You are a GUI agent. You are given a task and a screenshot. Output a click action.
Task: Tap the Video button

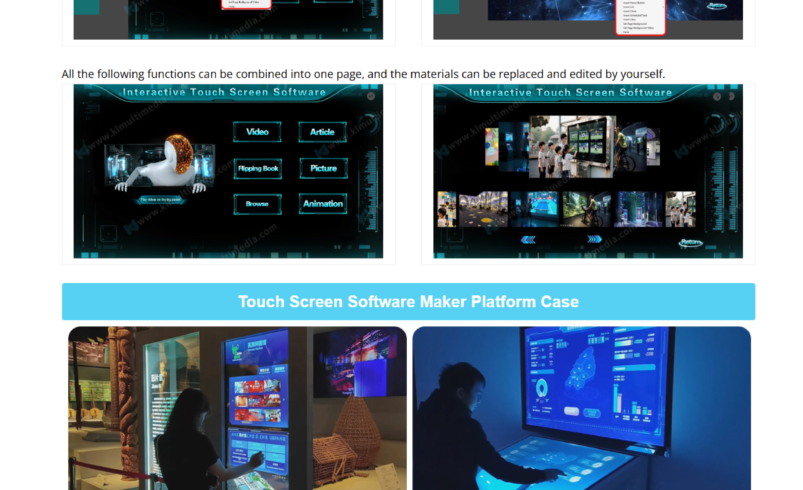coord(257,132)
